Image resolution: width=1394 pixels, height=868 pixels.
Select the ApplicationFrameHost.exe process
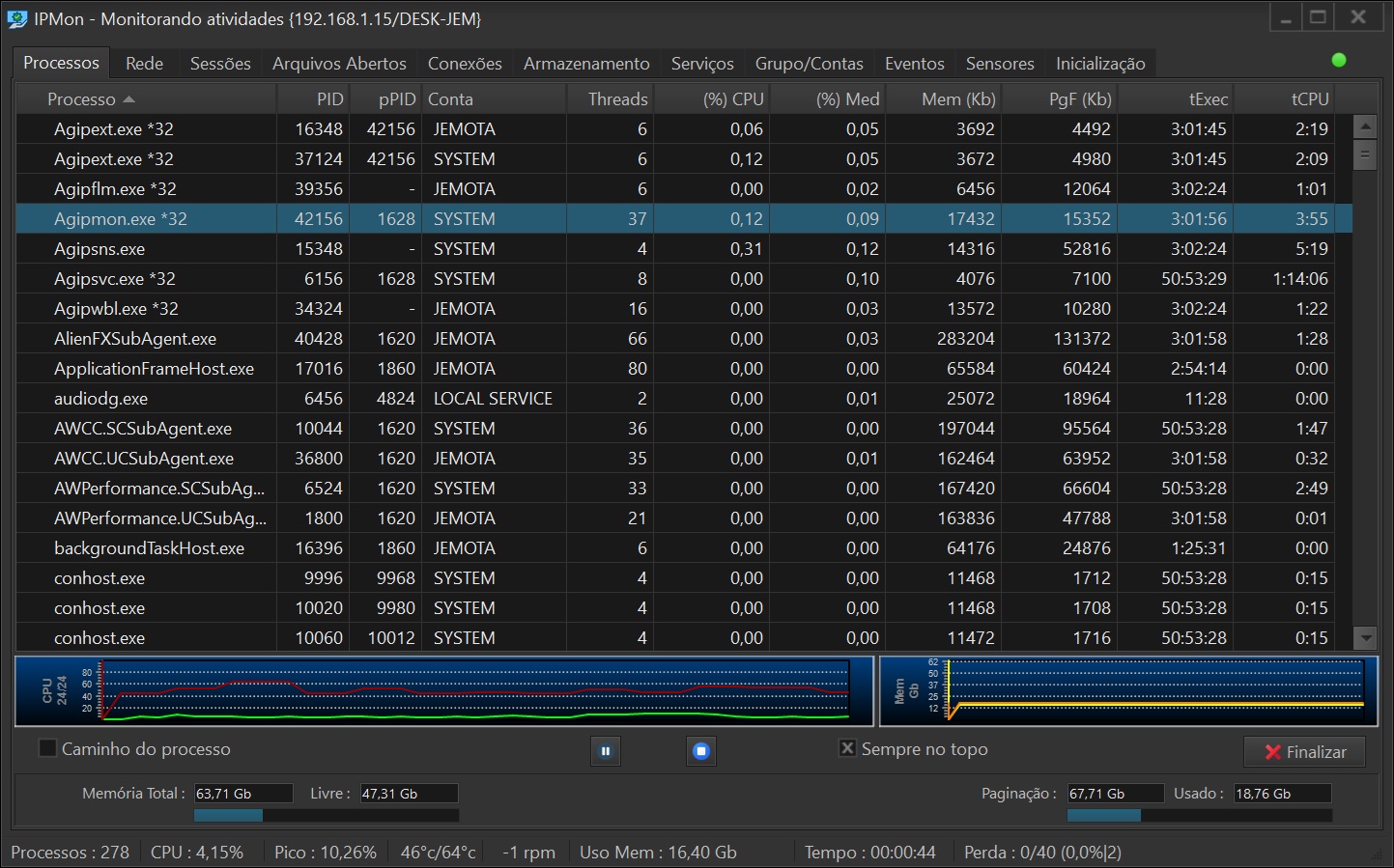click(x=684, y=369)
